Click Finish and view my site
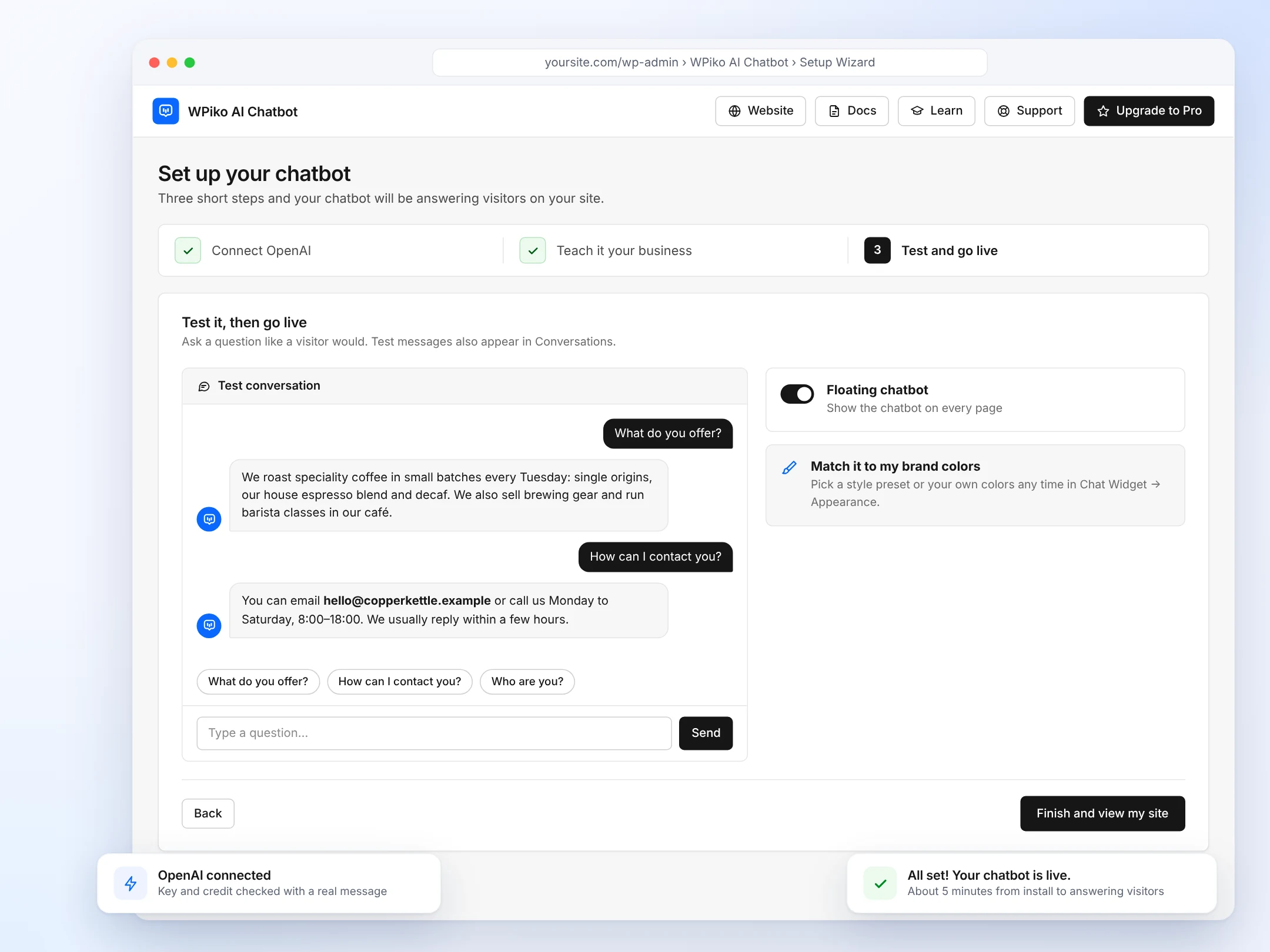This screenshot has height=952, width=1270. [1102, 813]
